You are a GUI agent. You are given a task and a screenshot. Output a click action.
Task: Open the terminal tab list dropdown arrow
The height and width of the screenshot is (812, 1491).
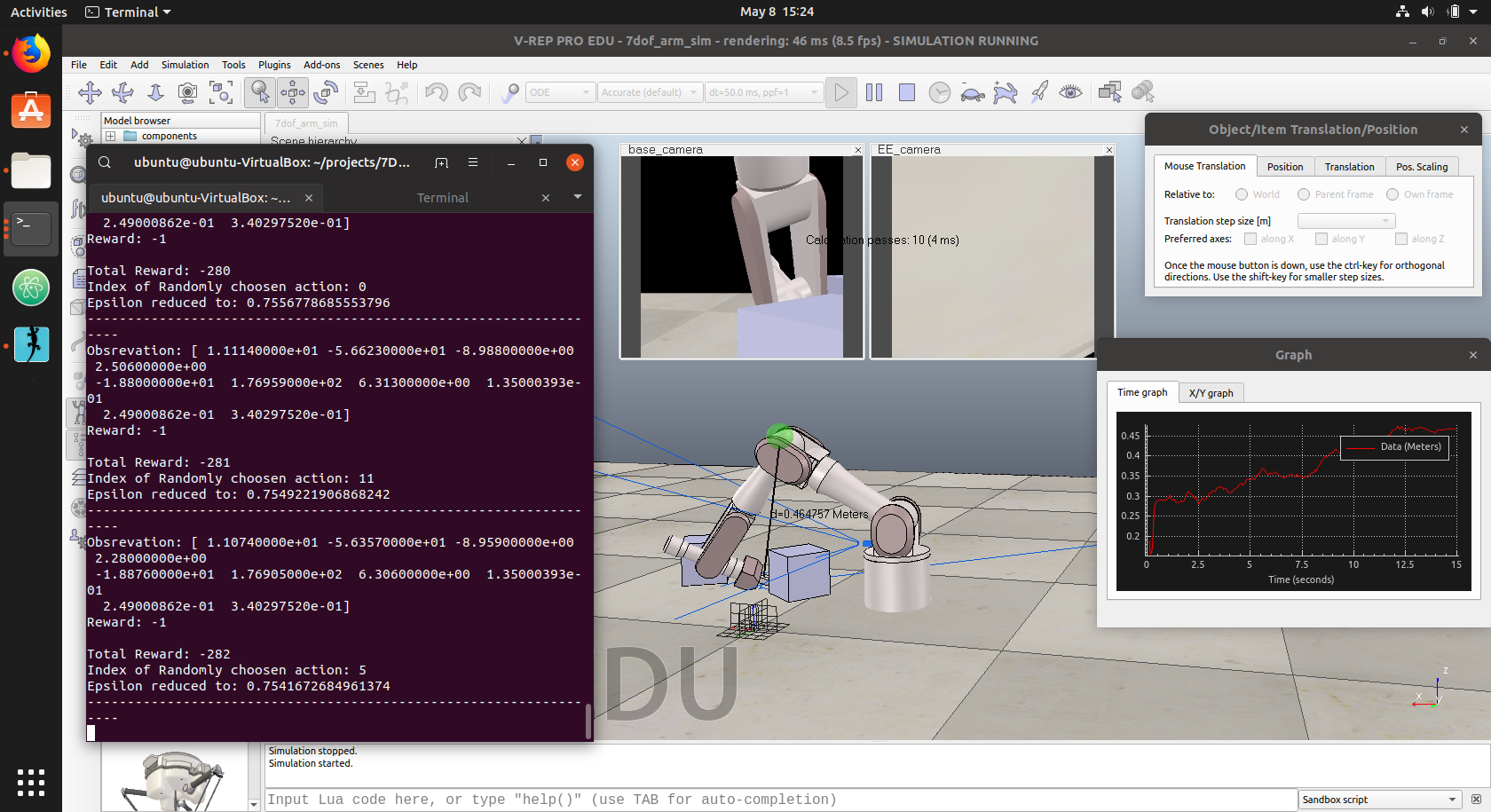(x=578, y=197)
